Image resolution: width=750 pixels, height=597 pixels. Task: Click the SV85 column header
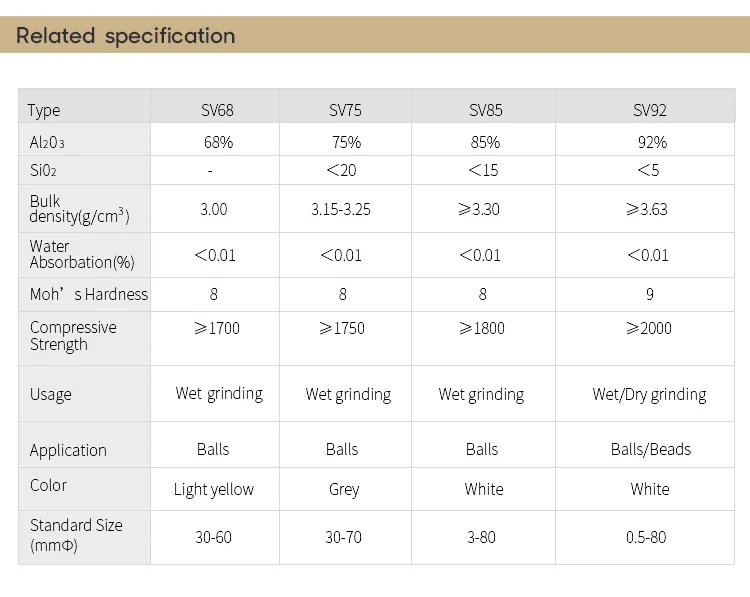pyautogui.click(x=485, y=110)
